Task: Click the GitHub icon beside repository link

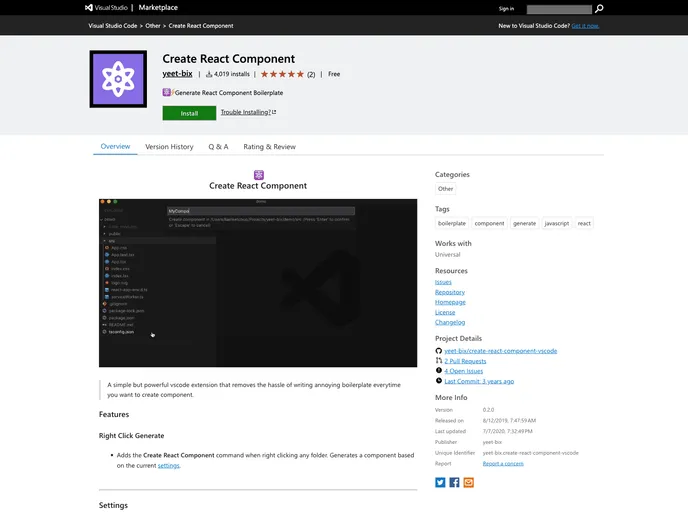Action: point(438,351)
